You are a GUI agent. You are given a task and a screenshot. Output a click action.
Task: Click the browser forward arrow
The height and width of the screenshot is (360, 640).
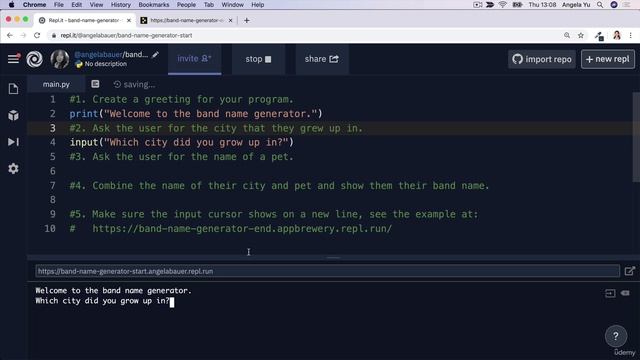point(23,36)
